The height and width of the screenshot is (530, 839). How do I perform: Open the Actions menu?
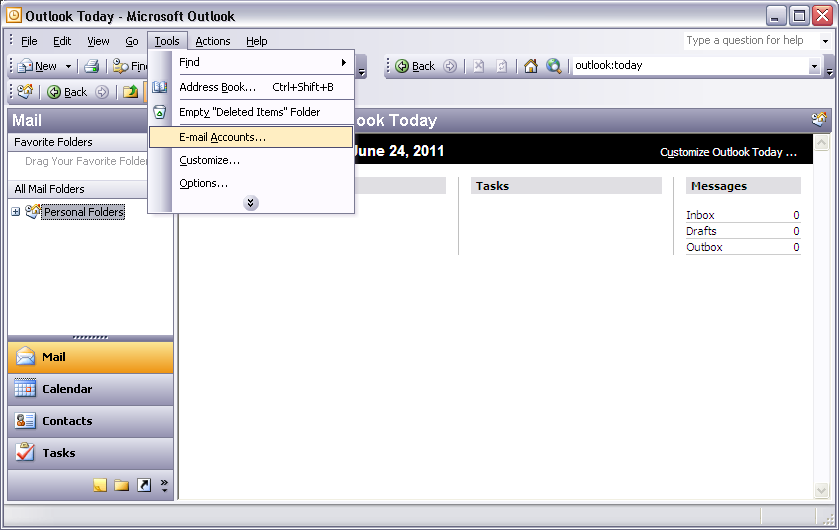pyautogui.click(x=212, y=41)
